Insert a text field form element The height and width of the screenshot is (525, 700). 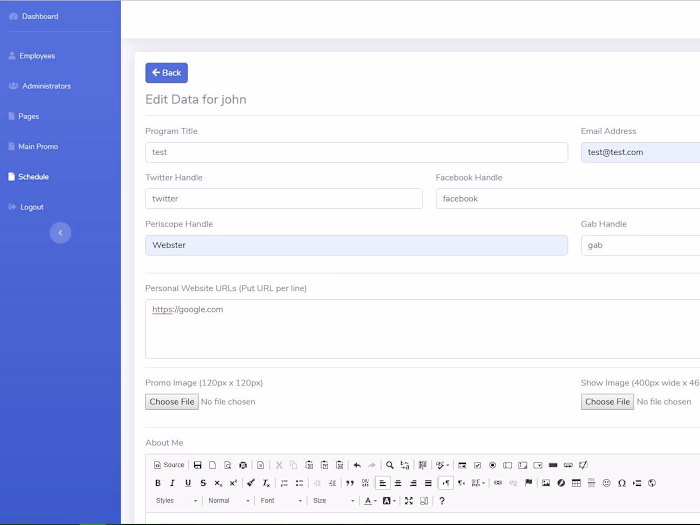[508, 465]
